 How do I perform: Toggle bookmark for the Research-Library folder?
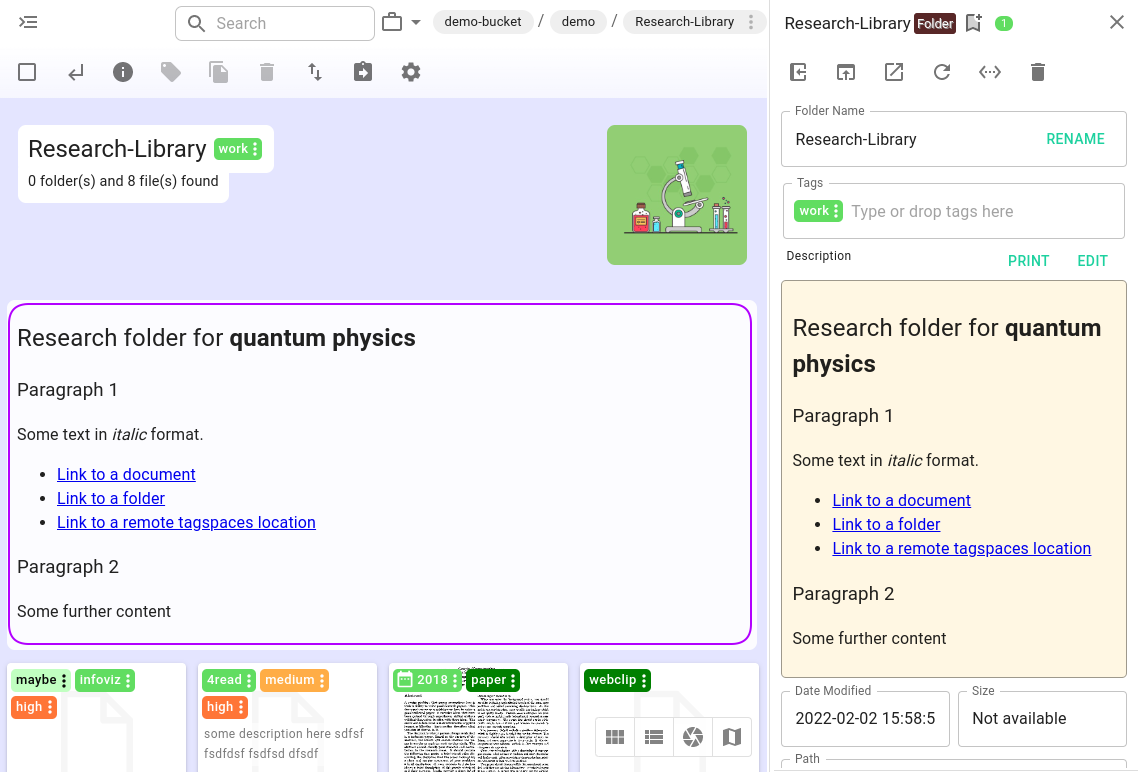(x=974, y=23)
